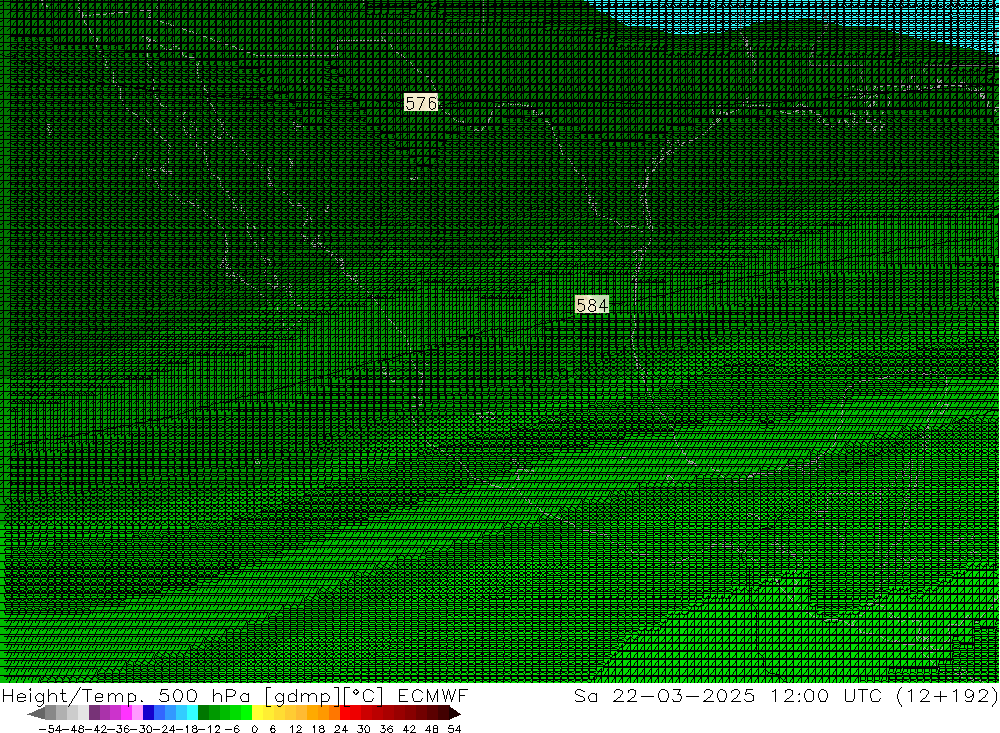Image resolution: width=1000 pixels, height=733 pixels.
Task: Click the cyan cold-air region on the map
Action: tap(829, 13)
